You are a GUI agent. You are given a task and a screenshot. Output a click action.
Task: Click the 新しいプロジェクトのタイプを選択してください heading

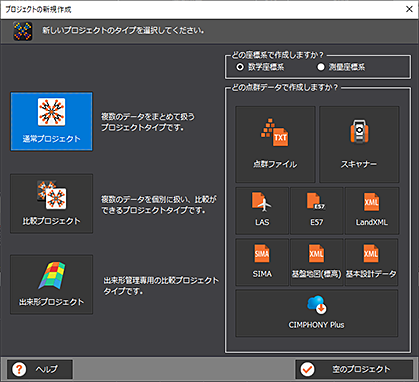coord(123,31)
